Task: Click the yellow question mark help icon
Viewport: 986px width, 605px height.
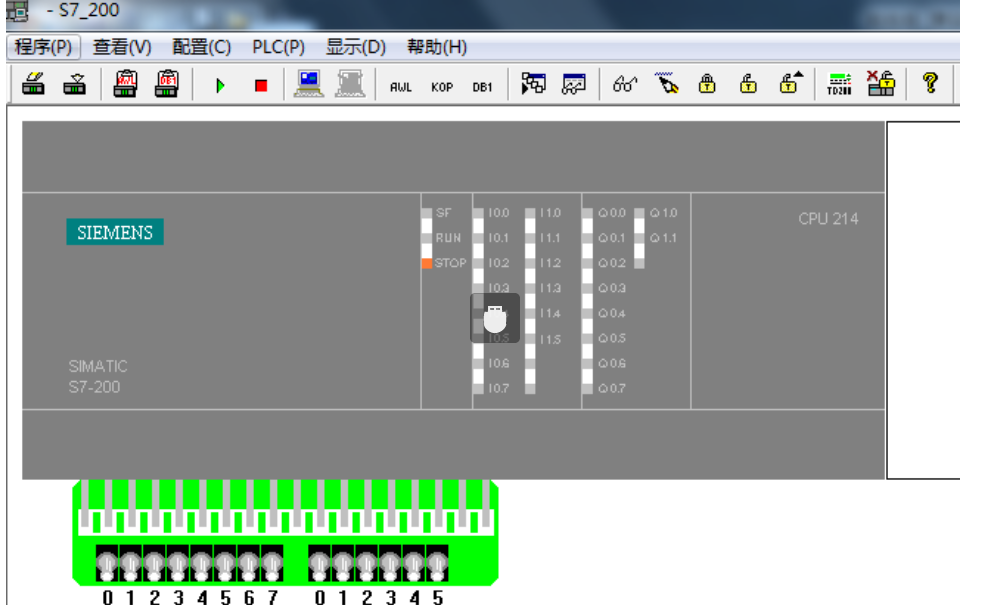Action: 931,84
